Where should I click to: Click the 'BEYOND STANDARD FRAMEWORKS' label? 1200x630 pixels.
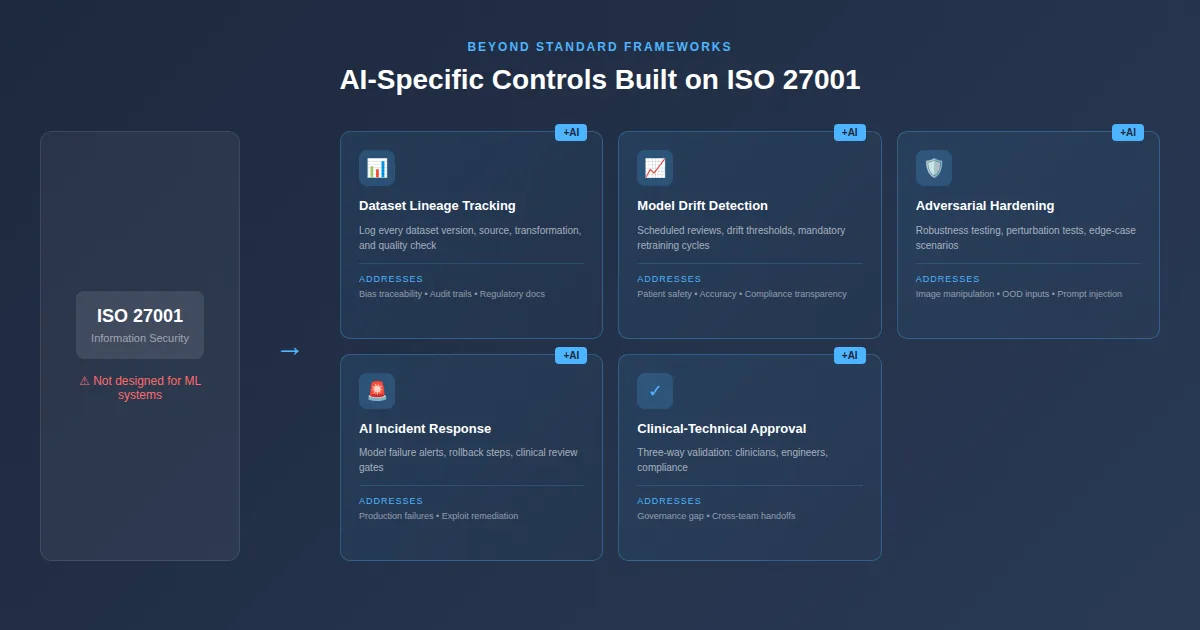[600, 47]
